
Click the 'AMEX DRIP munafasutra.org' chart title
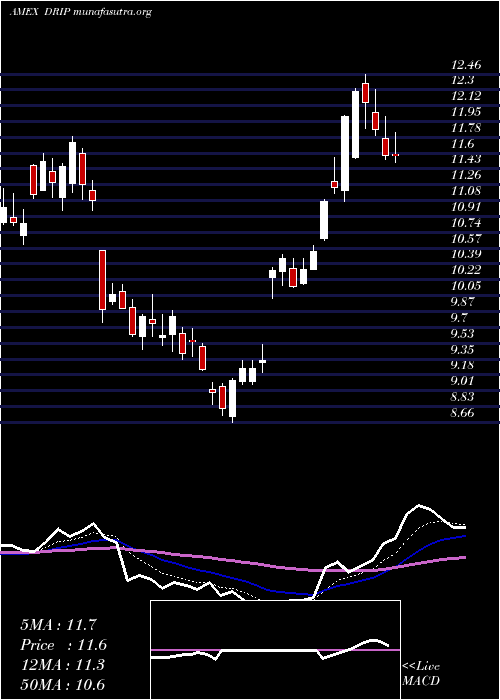click(x=80, y=12)
